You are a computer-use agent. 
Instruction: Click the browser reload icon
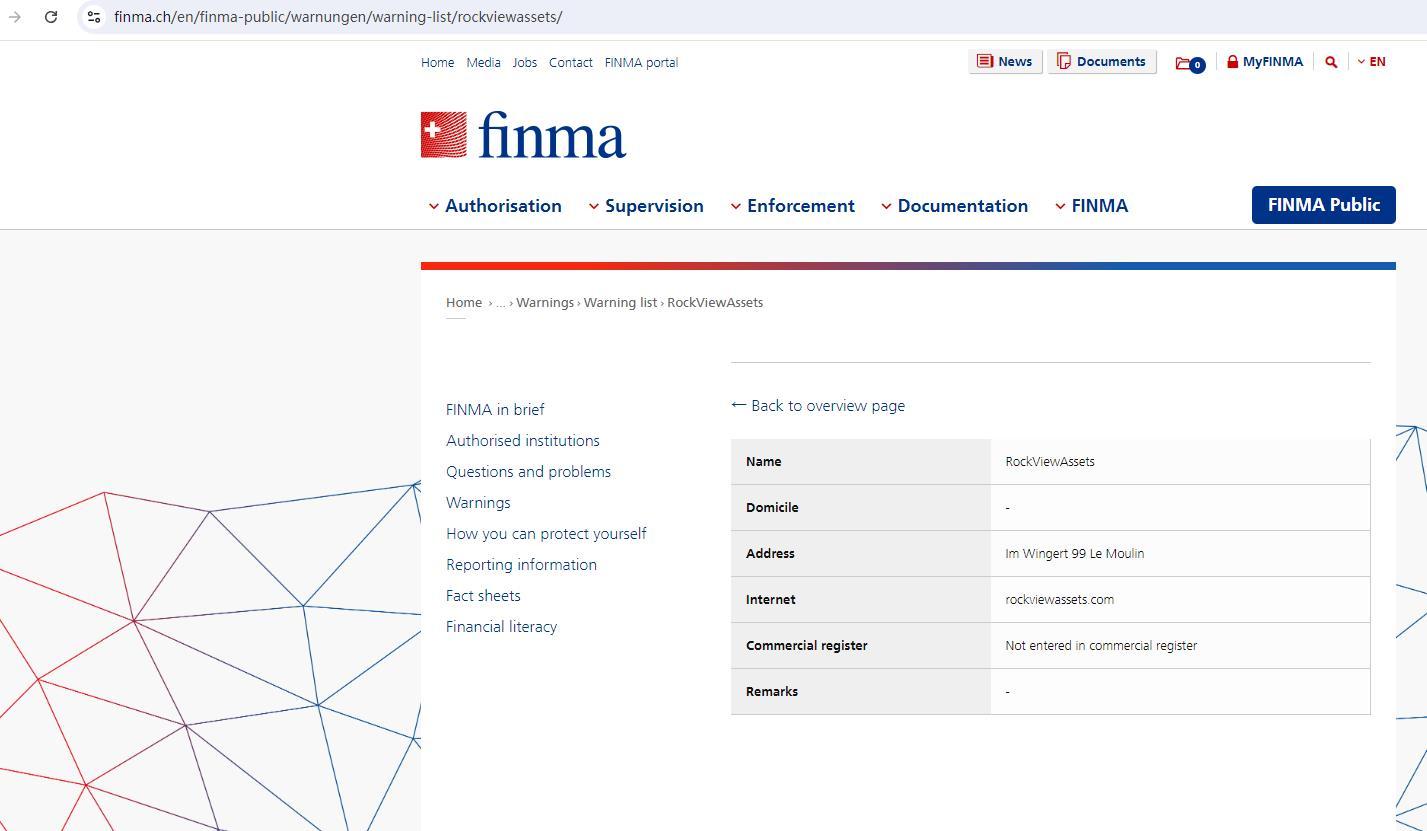click(51, 17)
